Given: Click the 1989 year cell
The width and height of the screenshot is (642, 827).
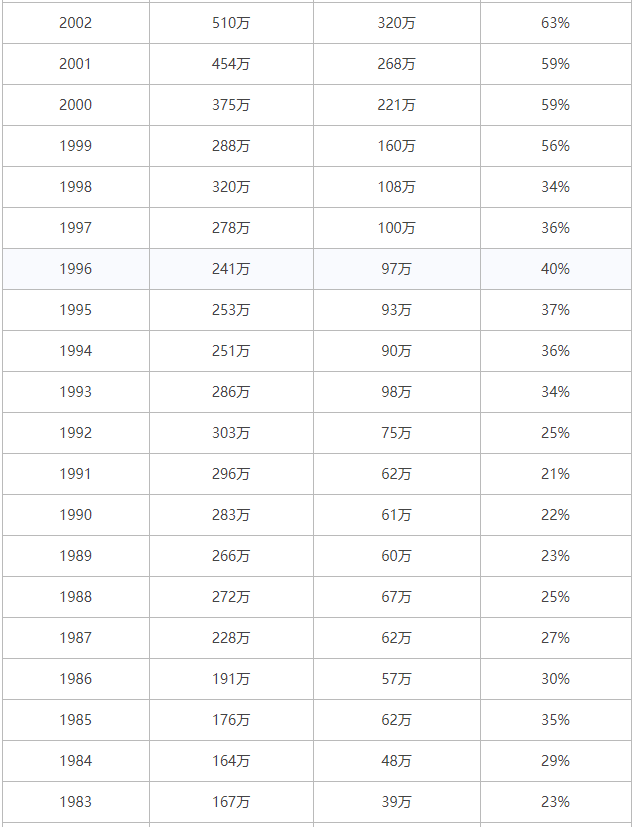Looking at the screenshot, I should 75,556.
